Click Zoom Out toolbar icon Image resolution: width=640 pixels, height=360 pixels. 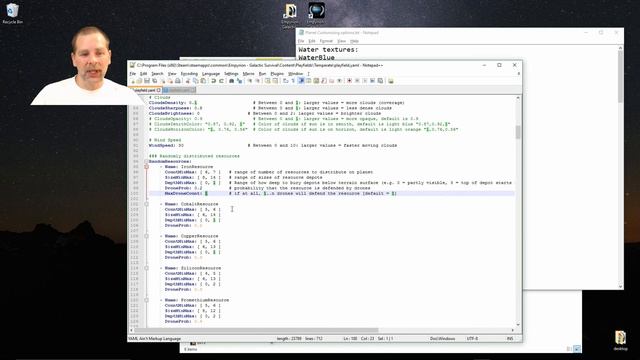258,81
